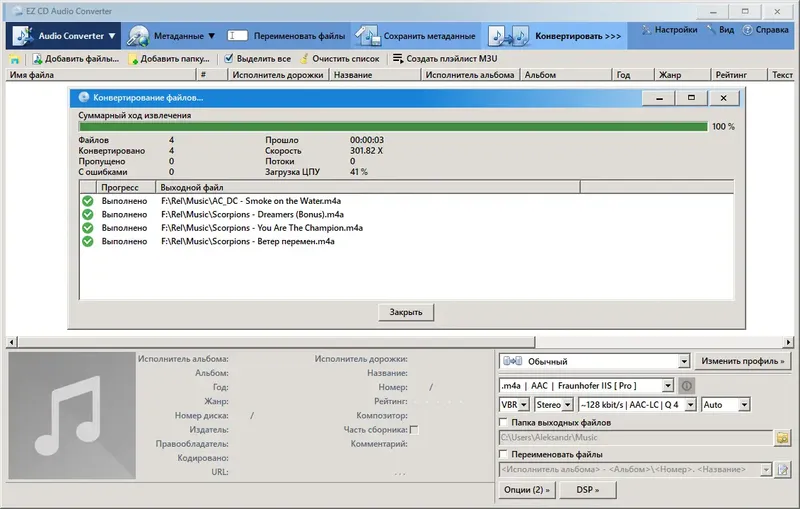Click the Конвертировать notes icon

(508, 36)
